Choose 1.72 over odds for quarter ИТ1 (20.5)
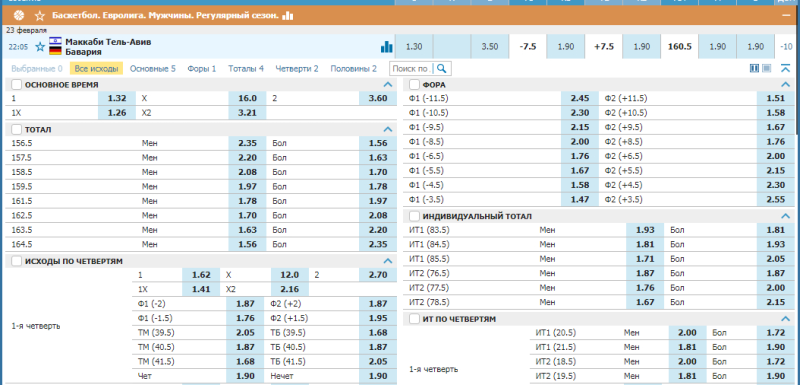The height and width of the screenshot is (385, 800). pyautogui.click(x=776, y=332)
